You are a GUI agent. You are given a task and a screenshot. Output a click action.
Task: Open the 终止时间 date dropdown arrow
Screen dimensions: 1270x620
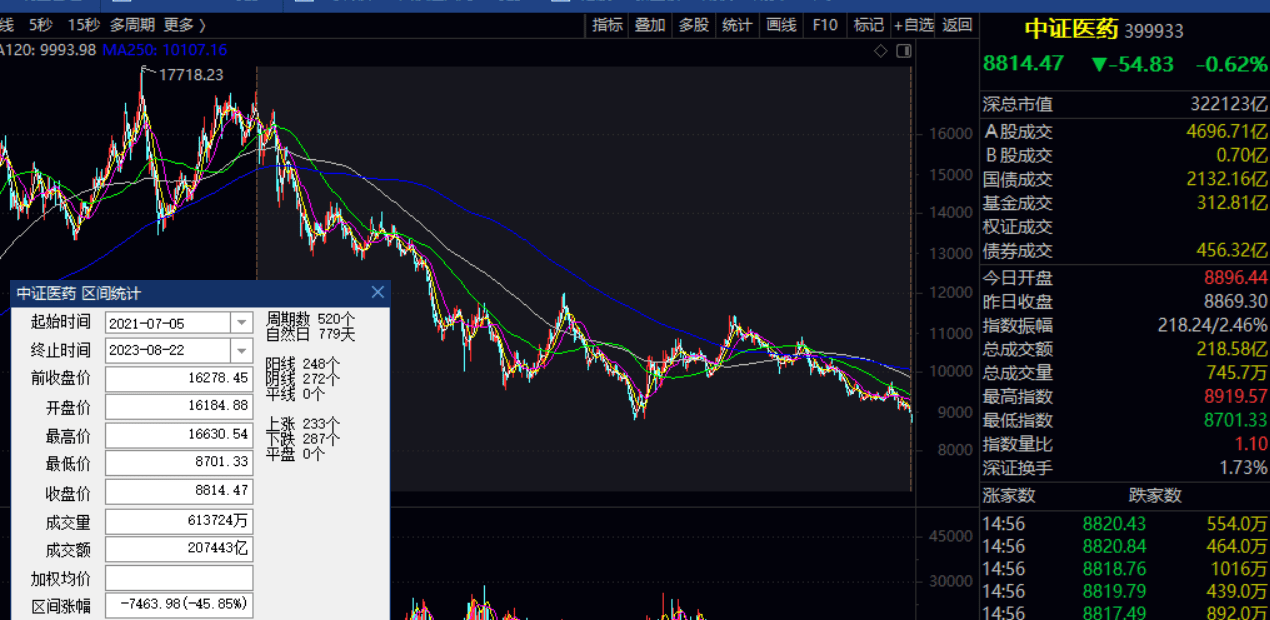pyautogui.click(x=241, y=350)
